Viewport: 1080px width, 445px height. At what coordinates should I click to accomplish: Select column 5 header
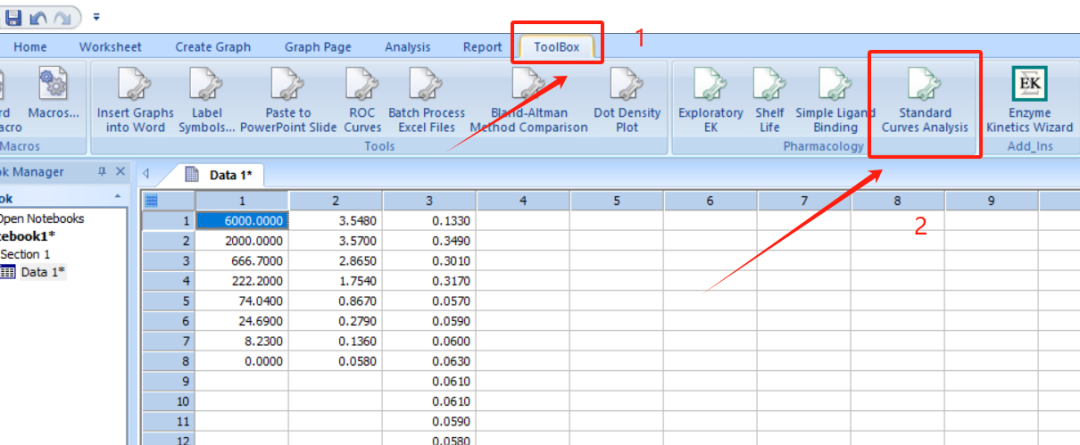point(616,200)
